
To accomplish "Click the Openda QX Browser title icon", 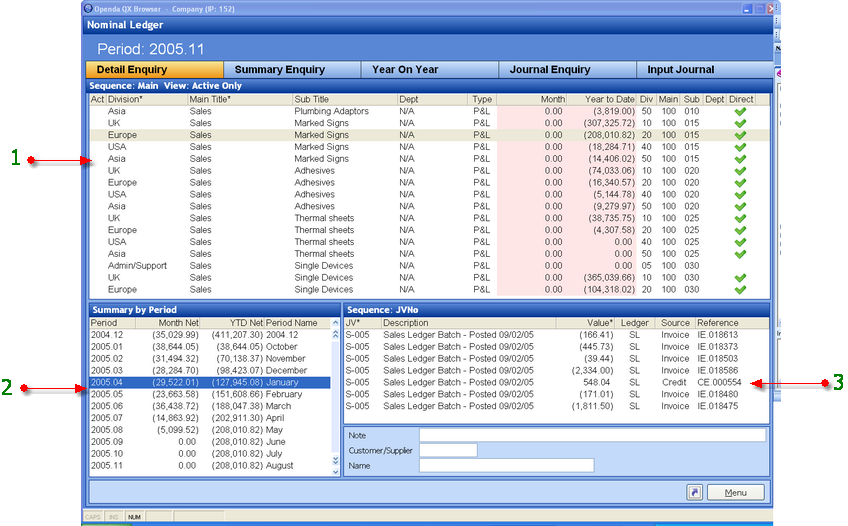I will (x=88, y=9).
